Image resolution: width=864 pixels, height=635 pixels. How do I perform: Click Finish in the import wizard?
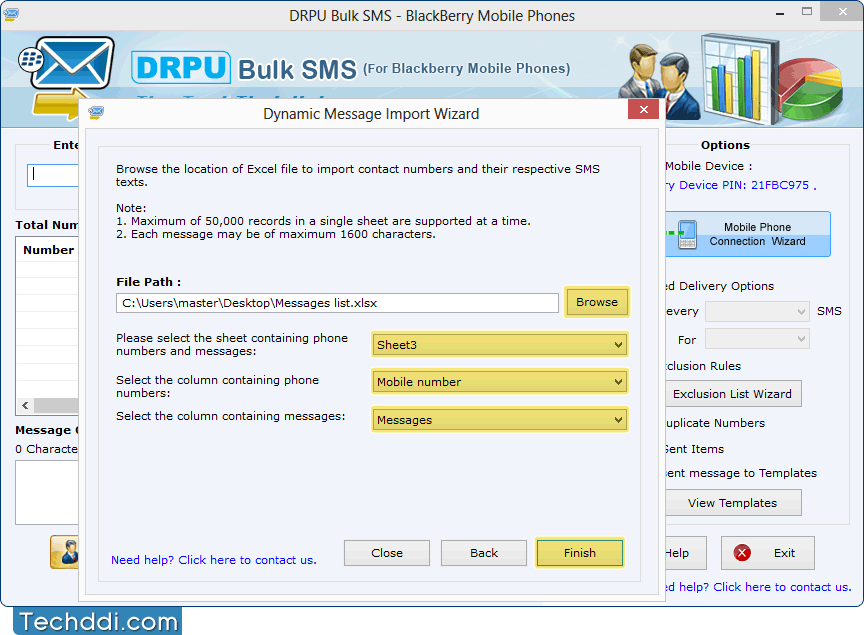(580, 553)
